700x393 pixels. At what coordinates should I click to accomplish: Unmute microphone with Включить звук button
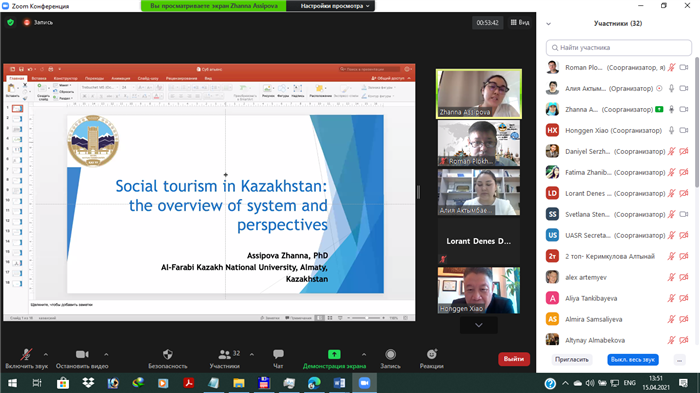coord(26,359)
